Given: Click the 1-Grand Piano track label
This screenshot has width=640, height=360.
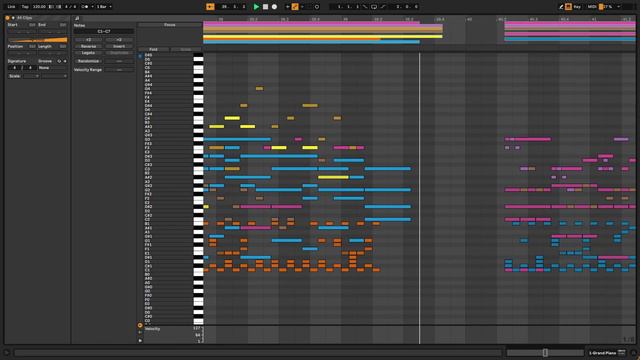Looking at the screenshot, I should coord(603,353).
